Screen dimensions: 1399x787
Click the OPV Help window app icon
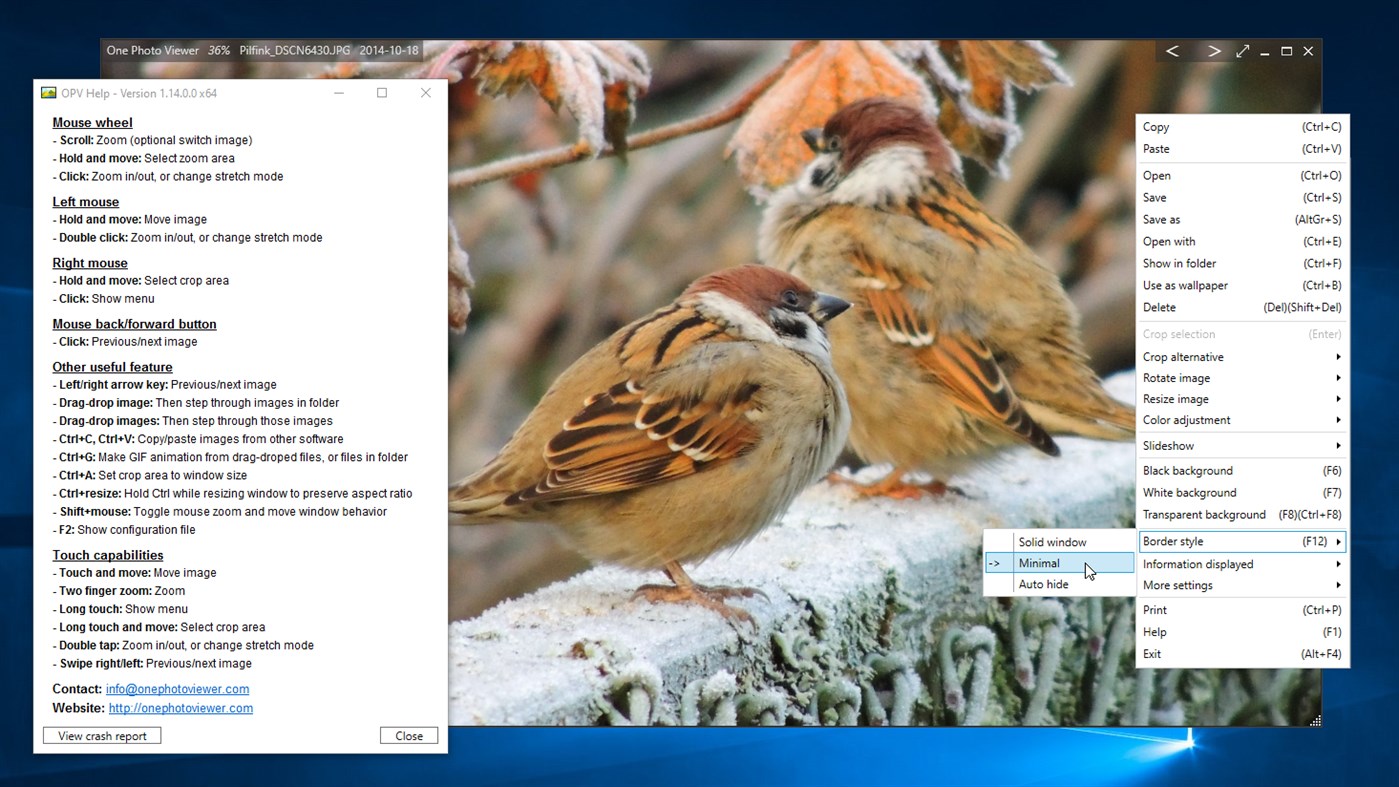pyautogui.click(x=48, y=93)
